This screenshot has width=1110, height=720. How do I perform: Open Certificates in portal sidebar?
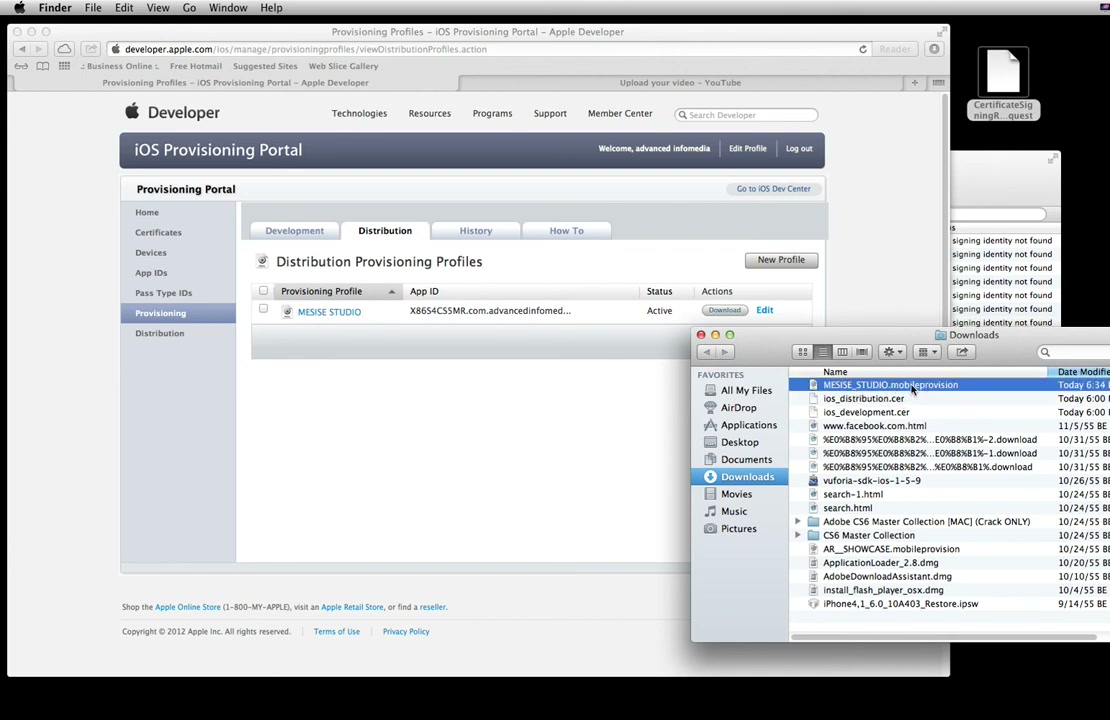[x=159, y=232]
